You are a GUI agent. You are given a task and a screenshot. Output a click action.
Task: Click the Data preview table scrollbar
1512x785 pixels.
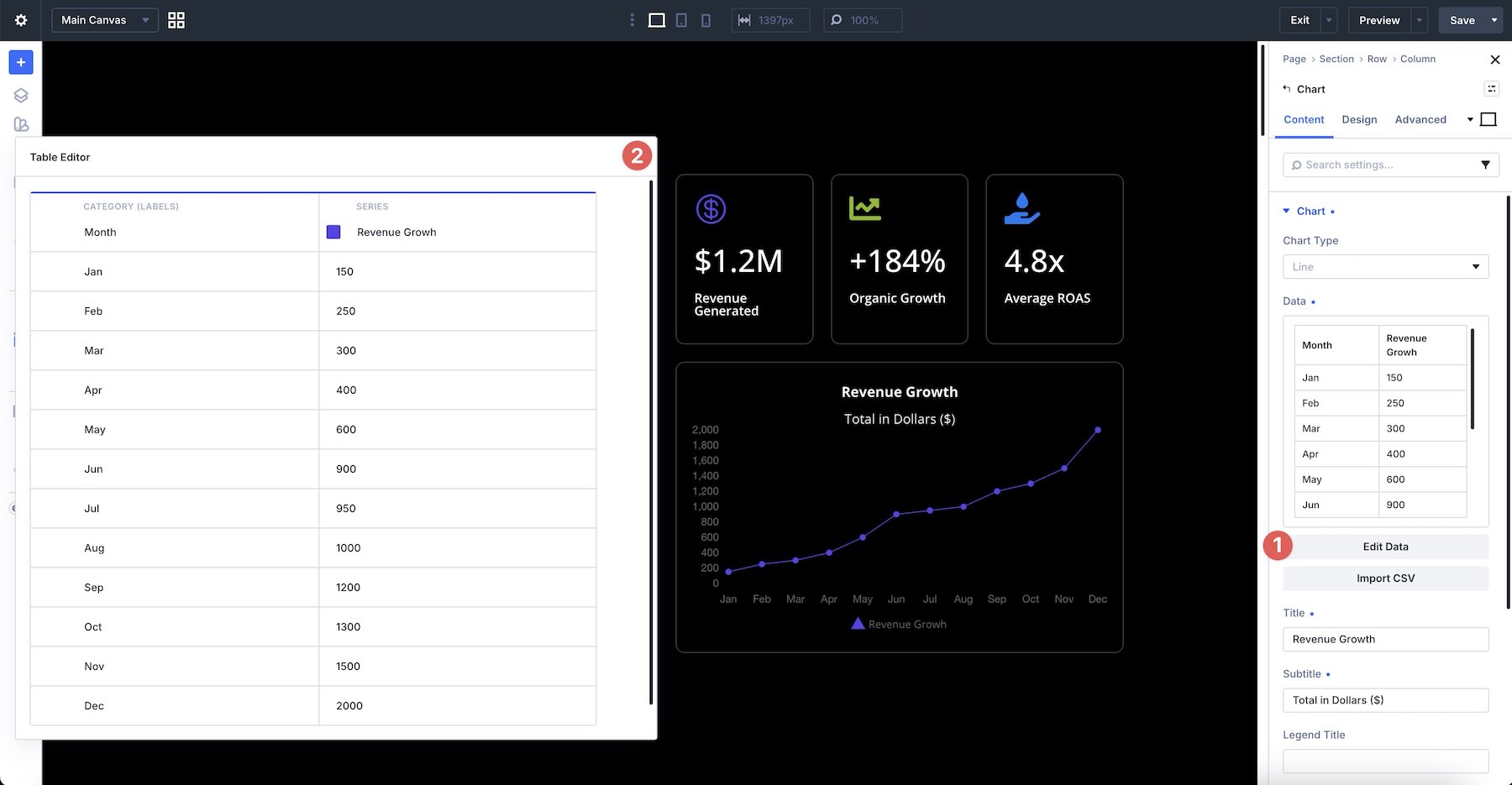[1473, 379]
